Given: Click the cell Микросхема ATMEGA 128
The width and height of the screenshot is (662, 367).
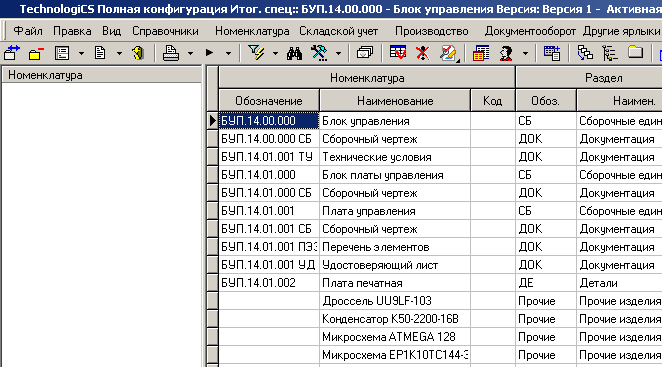Looking at the screenshot, I should 395,337.
